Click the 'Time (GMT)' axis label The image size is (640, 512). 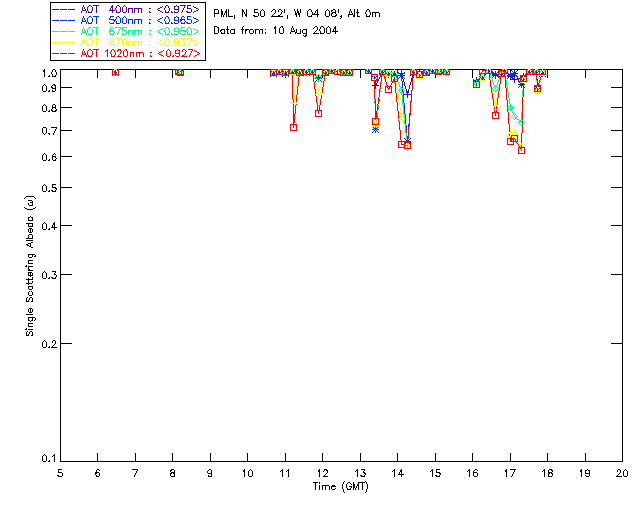[x=340, y=487]
